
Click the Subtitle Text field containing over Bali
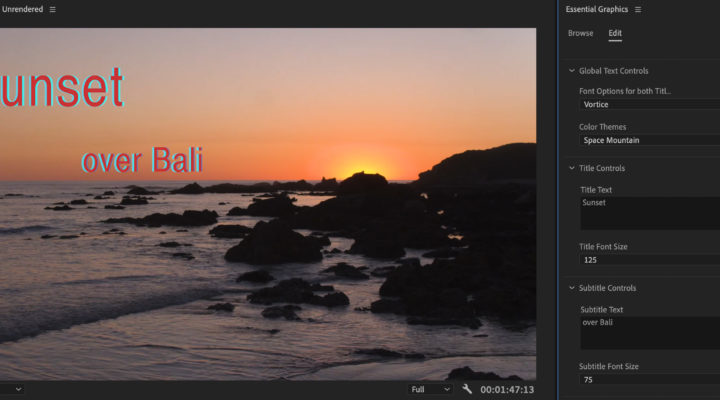650,333
